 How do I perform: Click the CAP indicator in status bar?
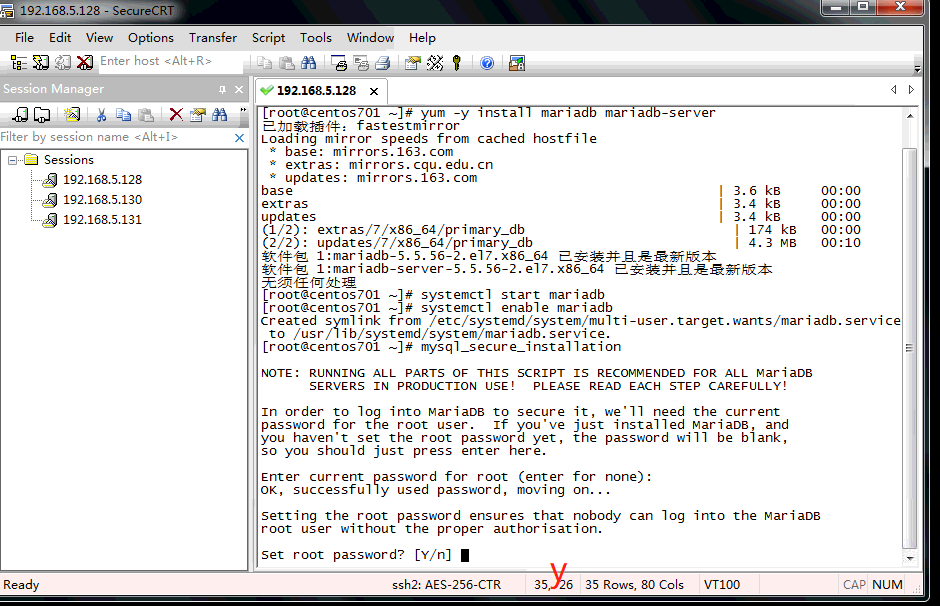854,584
